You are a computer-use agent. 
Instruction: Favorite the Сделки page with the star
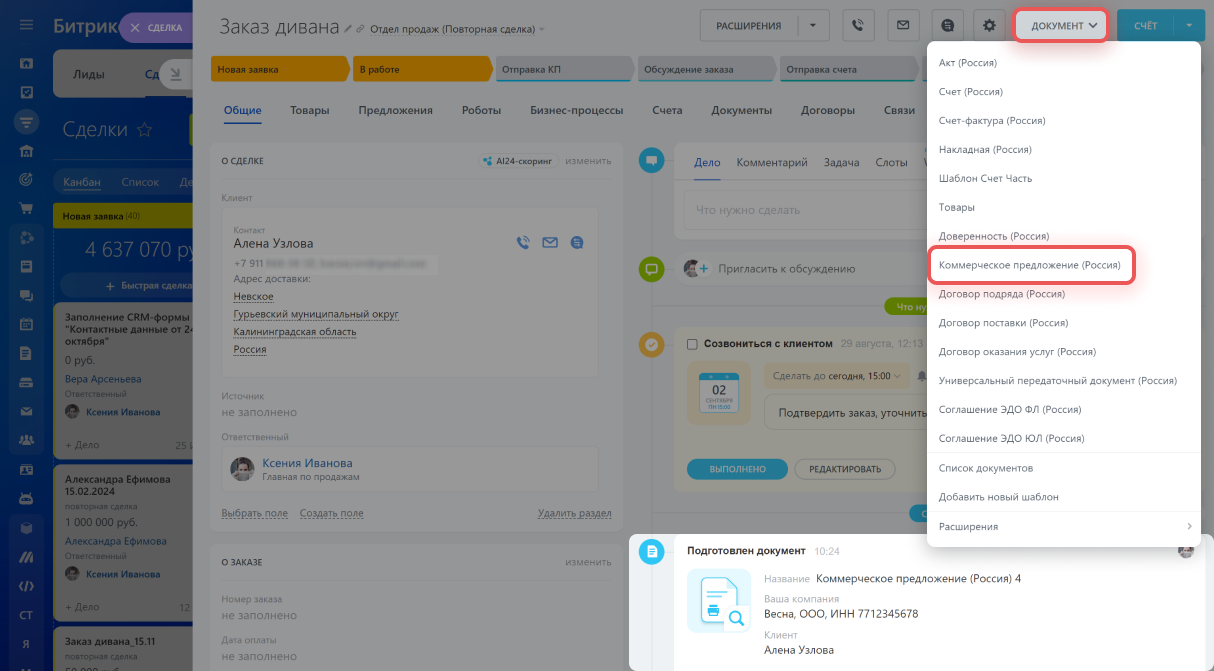coord(145,130)
